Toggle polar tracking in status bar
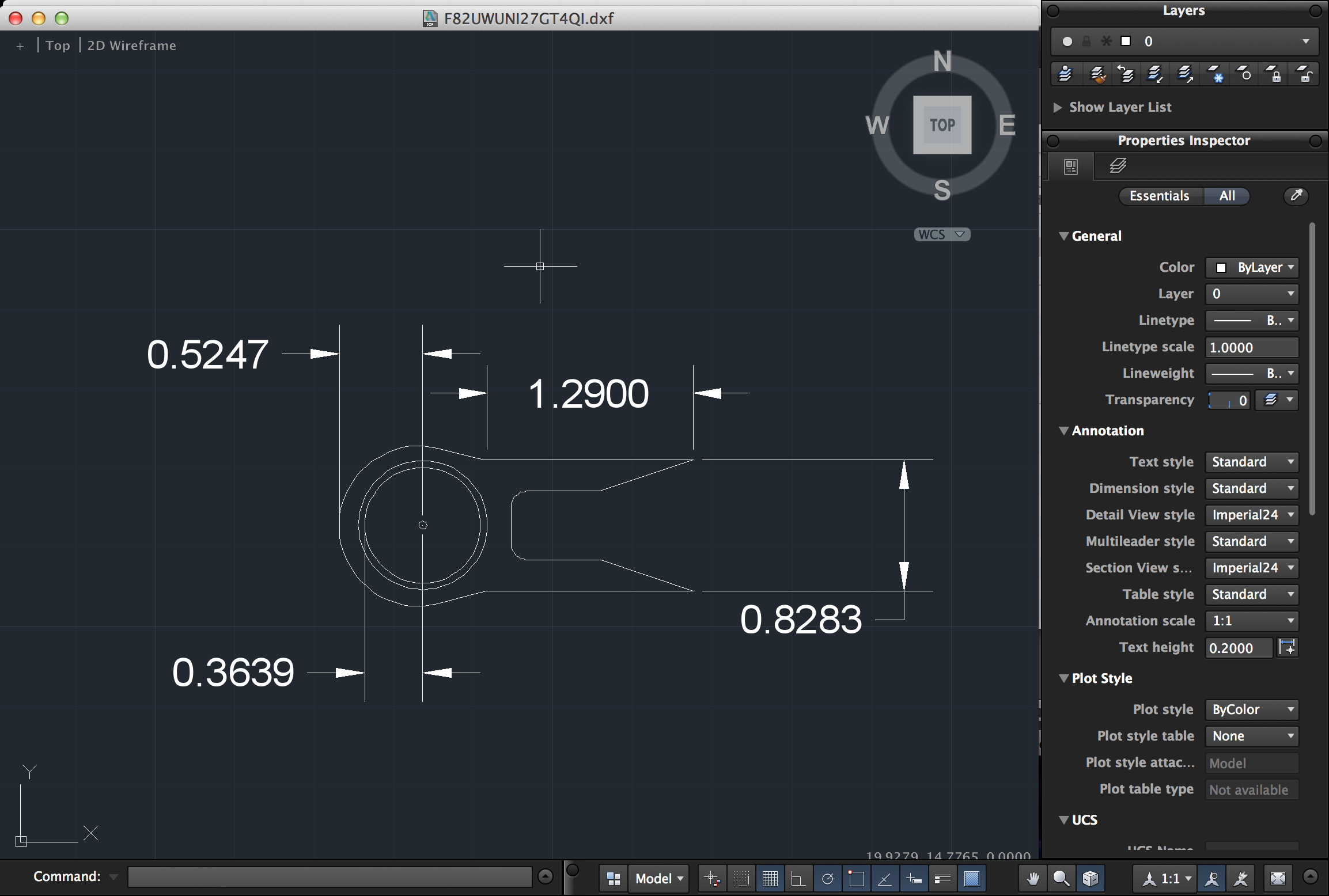 (x=828, y=878)
